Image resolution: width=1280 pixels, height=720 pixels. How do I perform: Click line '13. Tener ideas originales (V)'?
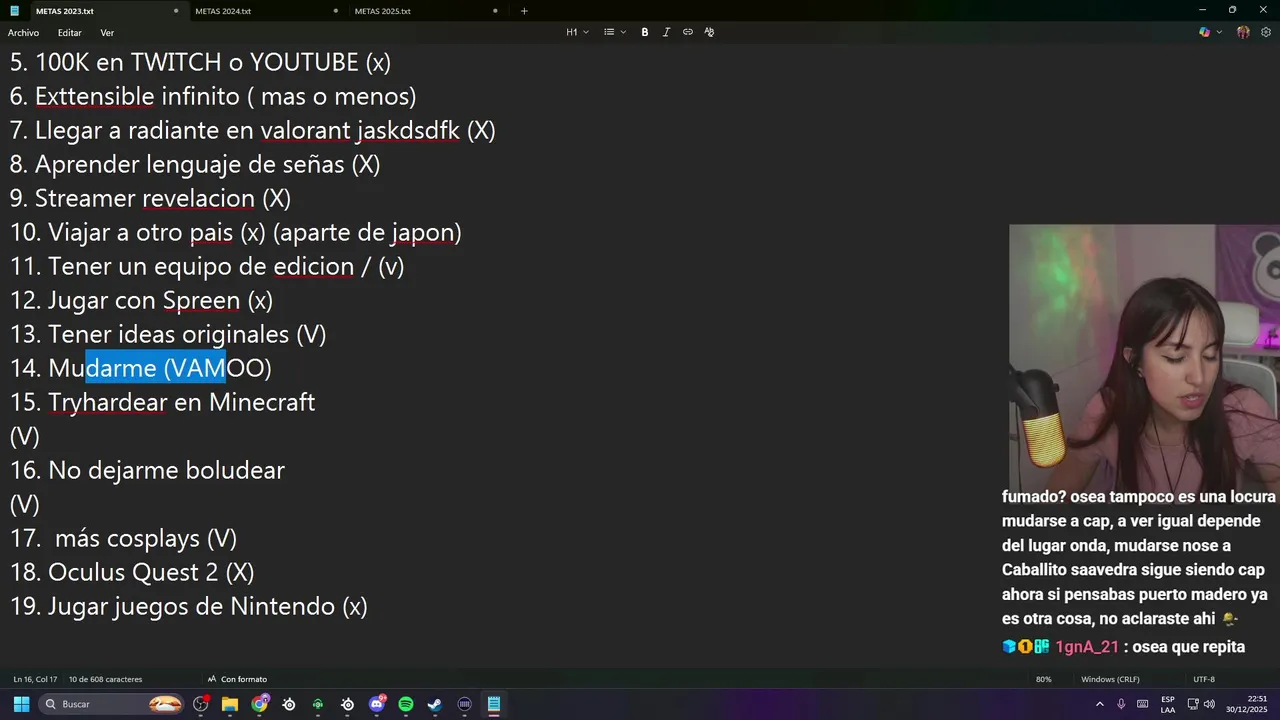[x=168, y=334]
